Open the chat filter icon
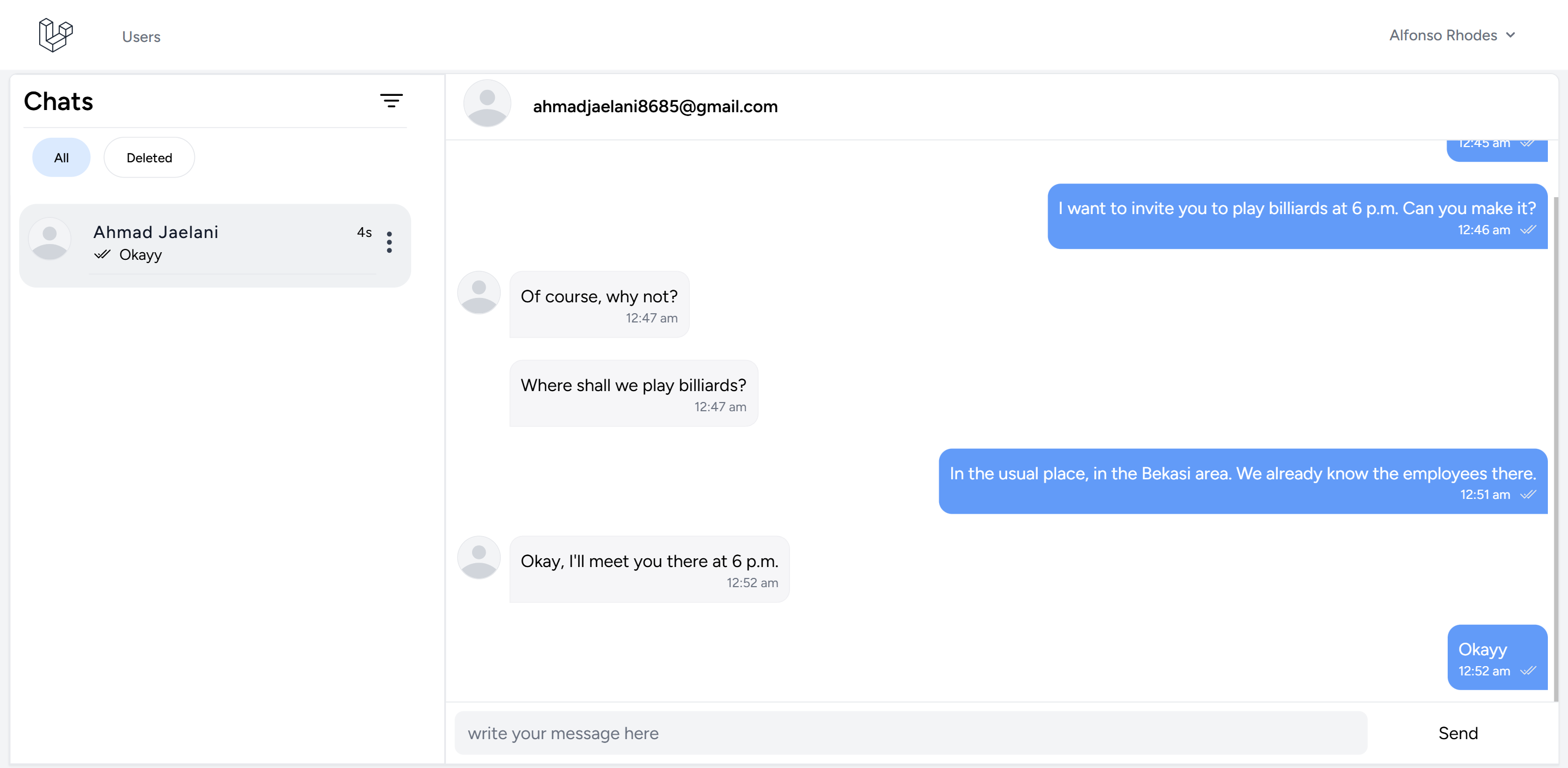The width and height of the screenshot is (1568, 768). (391, 100)
